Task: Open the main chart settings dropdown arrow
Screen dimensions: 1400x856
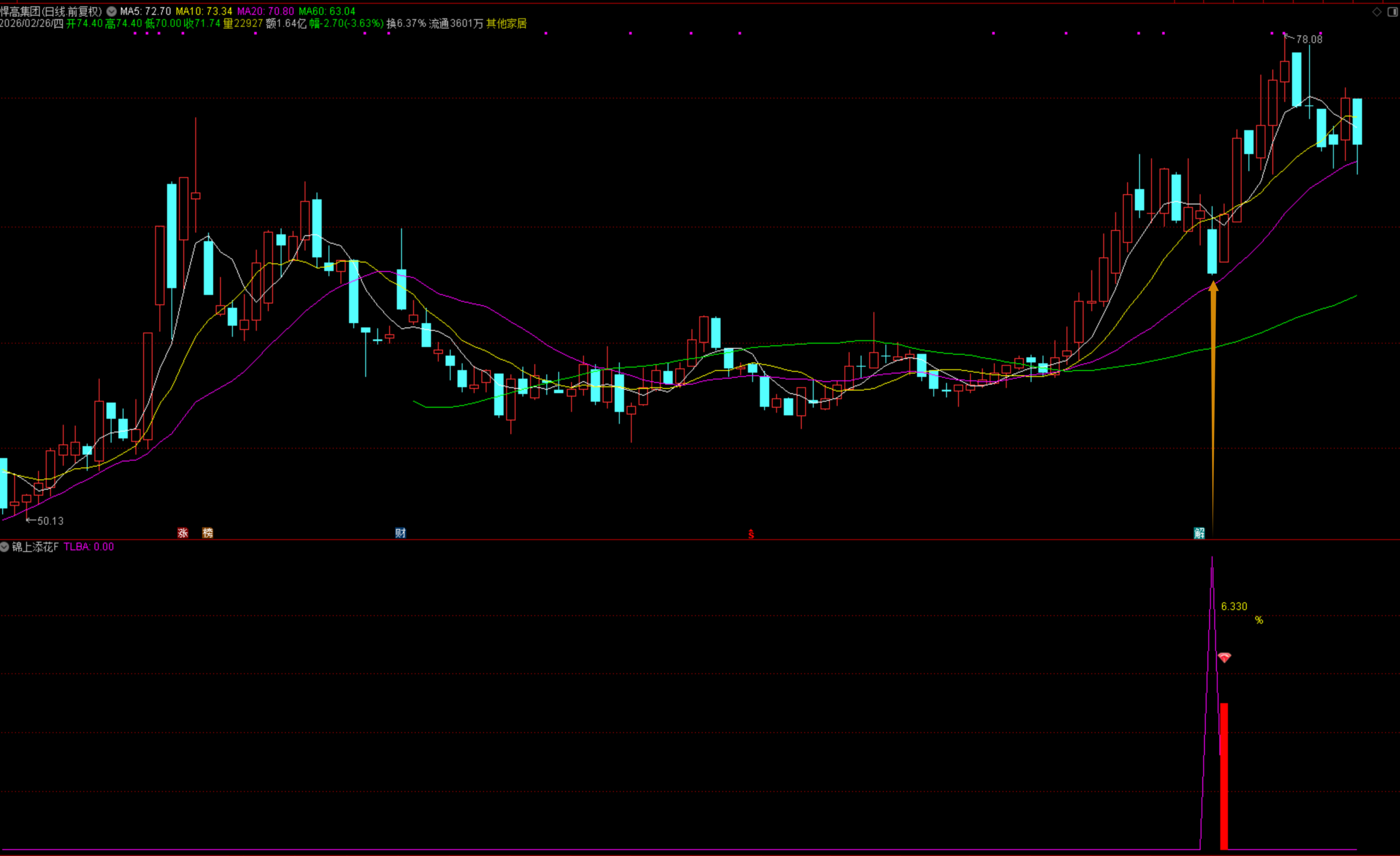Action: [x=112, y=11]
